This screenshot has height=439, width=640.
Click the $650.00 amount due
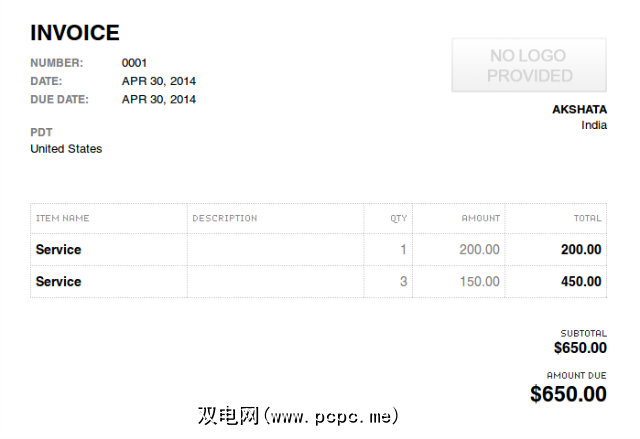(568, 394)
